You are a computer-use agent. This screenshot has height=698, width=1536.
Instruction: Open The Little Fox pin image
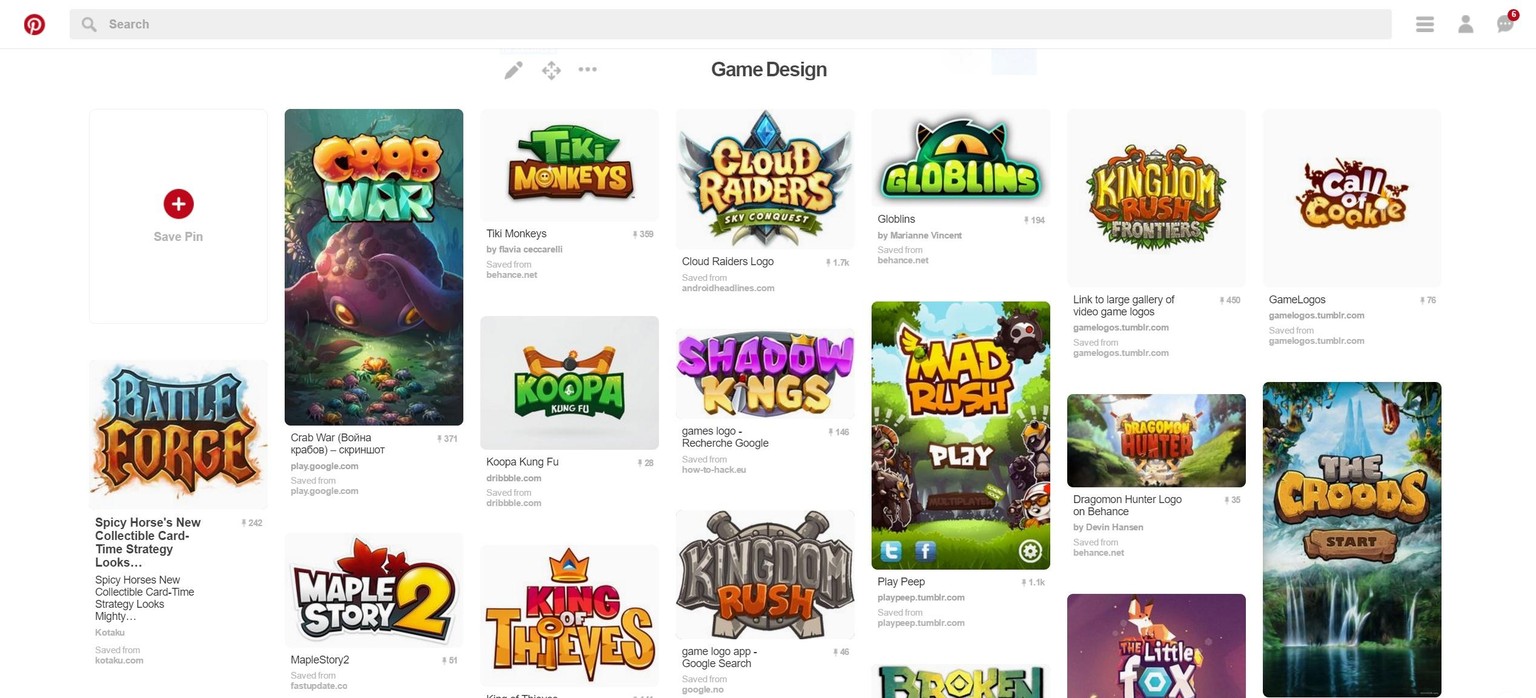pos(1156,646)
